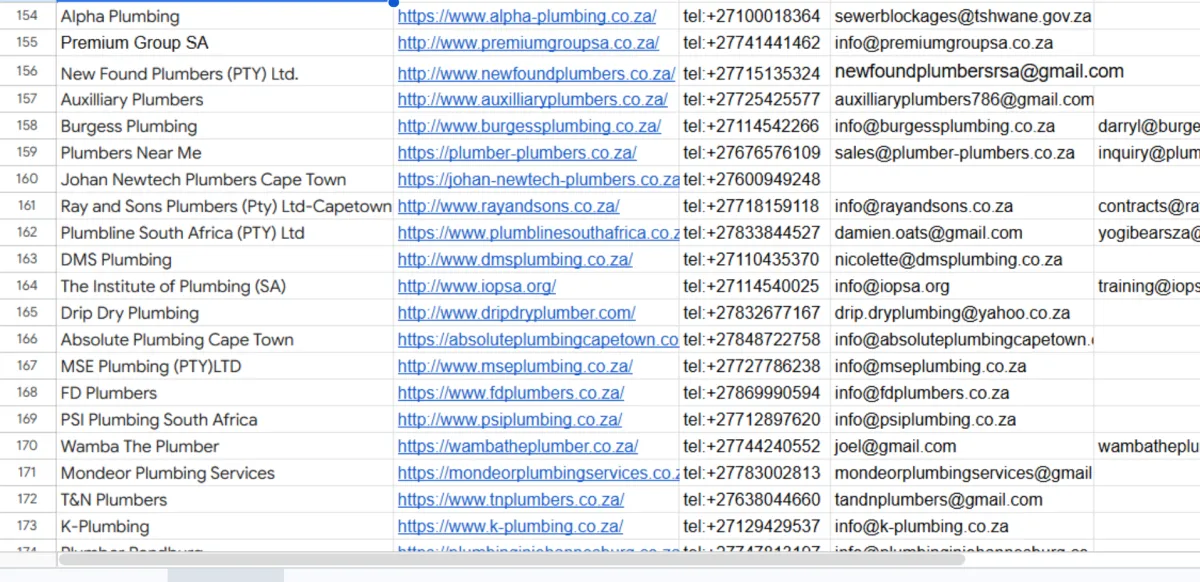Screen dimensions: 1200x582
Task: Select the DMS Plumbing cell
Action: pyautogui.click(x=225, y=260)
